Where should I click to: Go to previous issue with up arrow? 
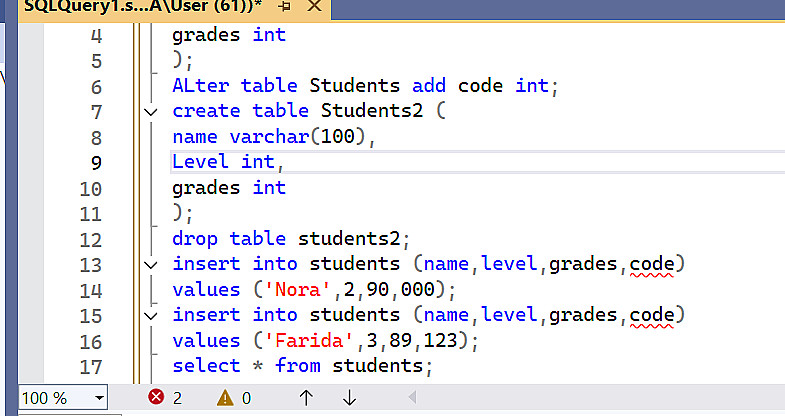click(x=306, y=398)
